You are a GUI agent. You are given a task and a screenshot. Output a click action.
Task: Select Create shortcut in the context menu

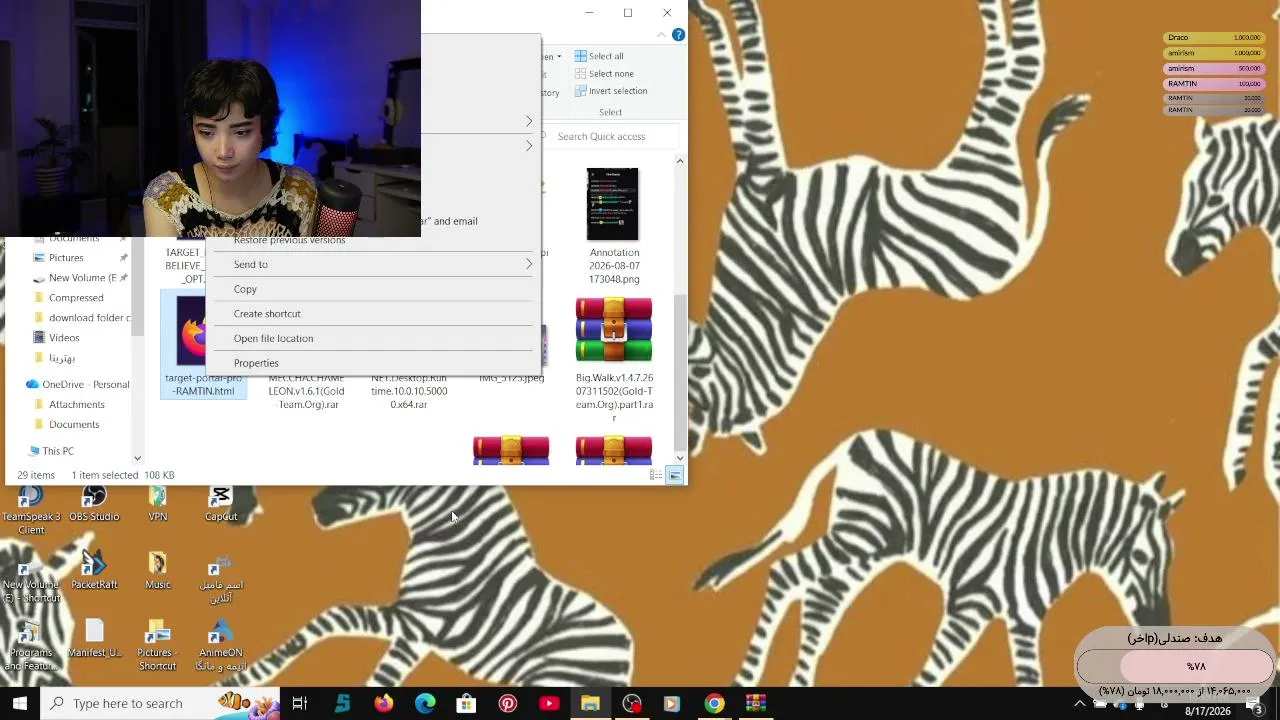[372, 313]
